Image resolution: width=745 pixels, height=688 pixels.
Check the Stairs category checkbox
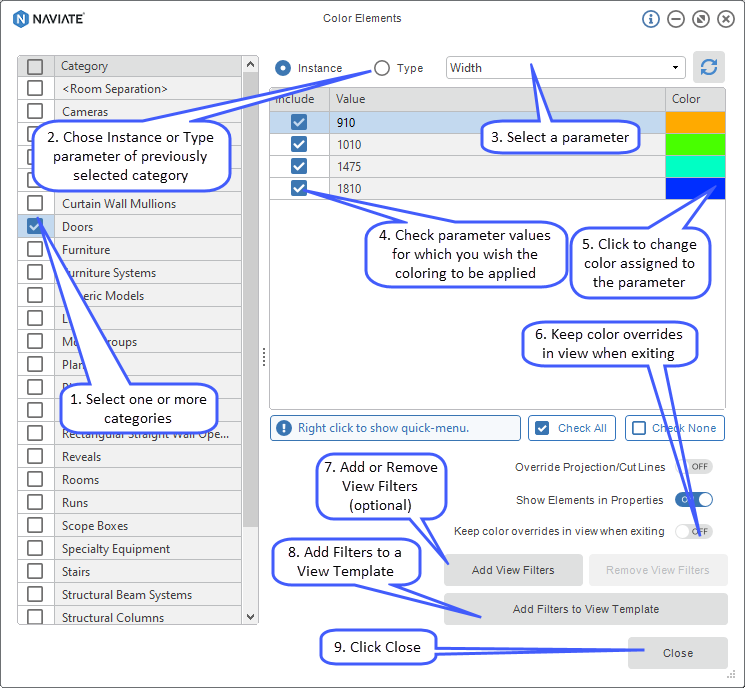coord(35,571)
